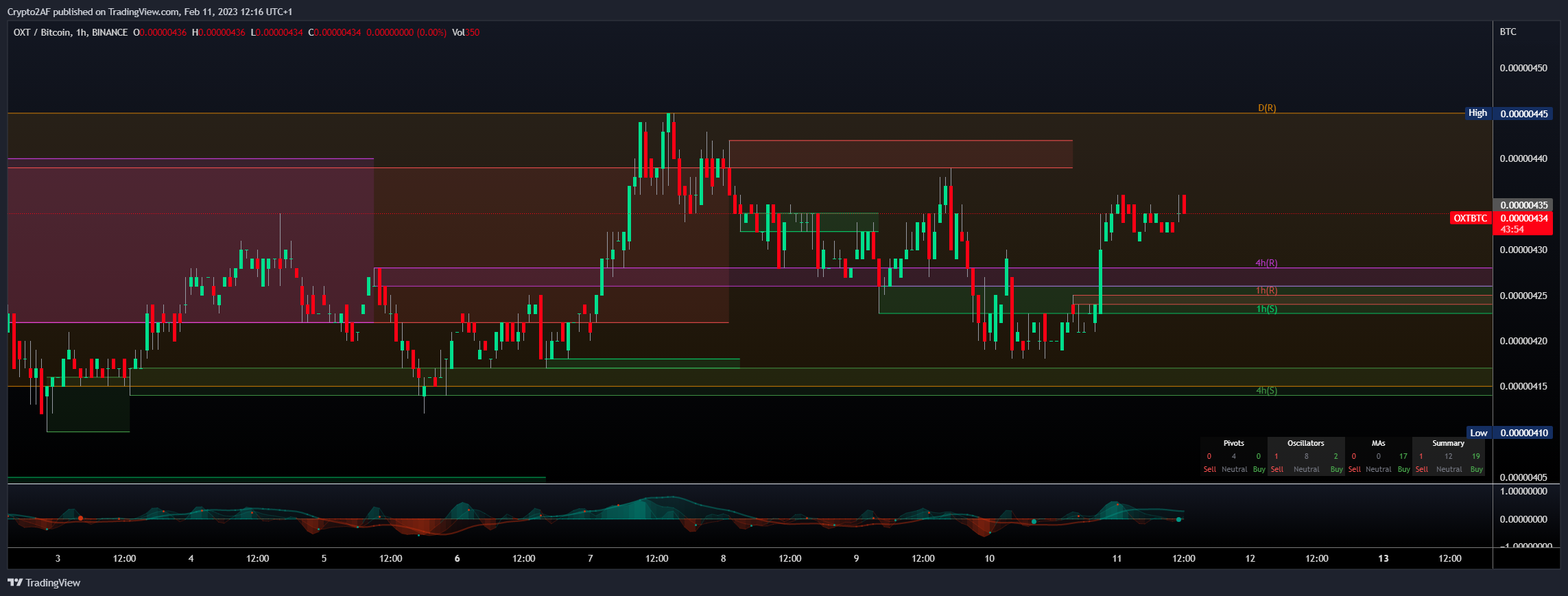Click the 43:54 countdown timer
The width and height of the screenshot is (1568, 596).
[1512, 229]
